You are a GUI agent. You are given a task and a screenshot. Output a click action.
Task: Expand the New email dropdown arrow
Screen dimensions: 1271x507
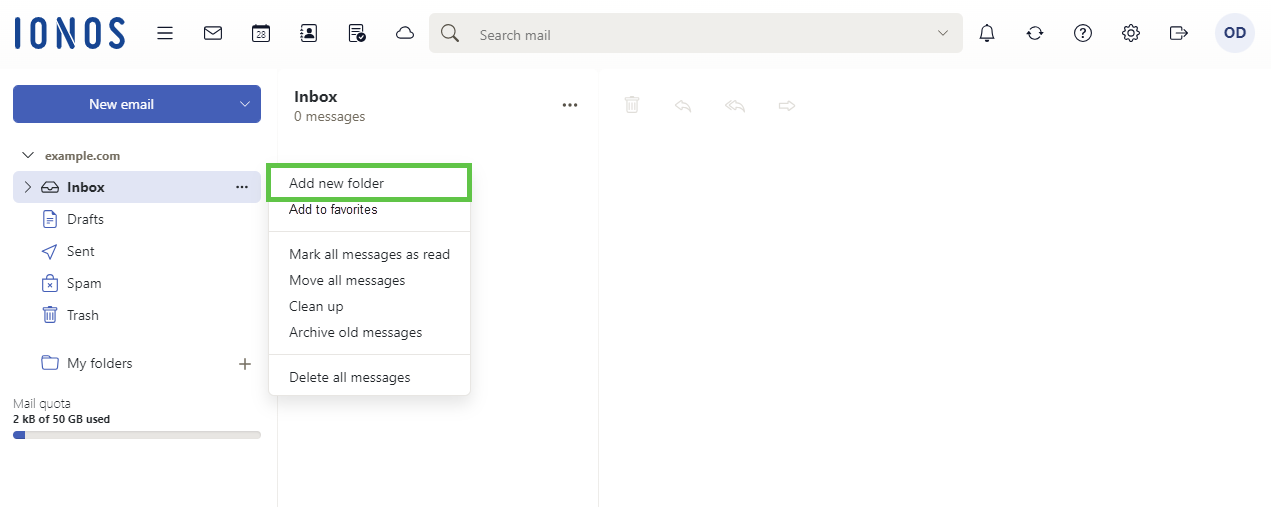[x=245, y=104]
